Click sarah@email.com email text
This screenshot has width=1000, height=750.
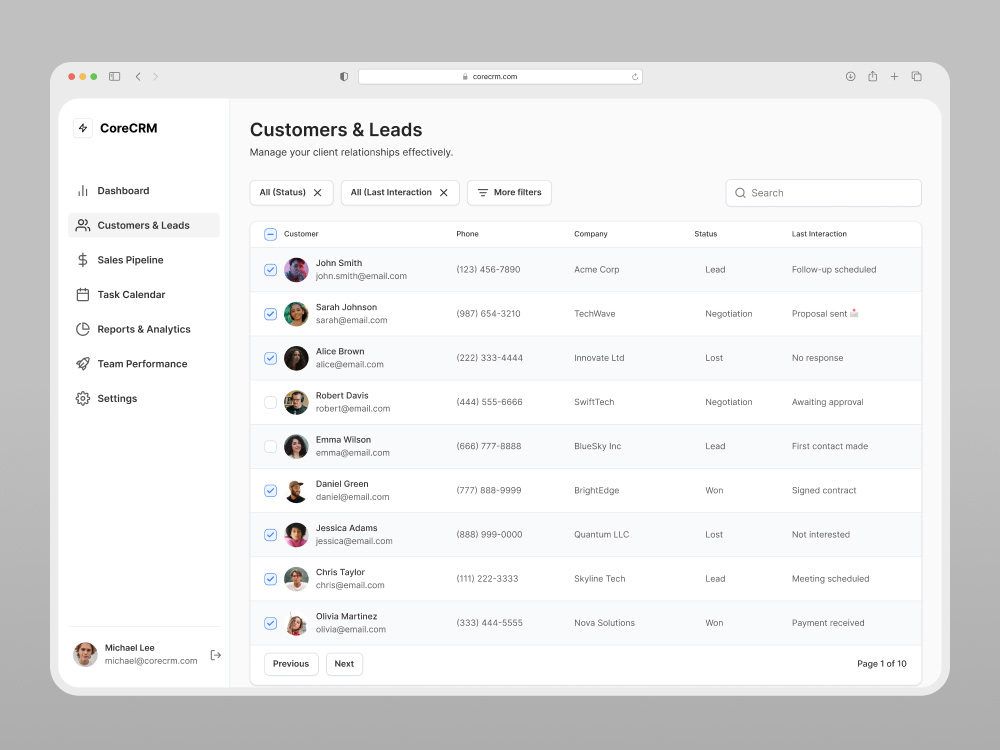351,320
